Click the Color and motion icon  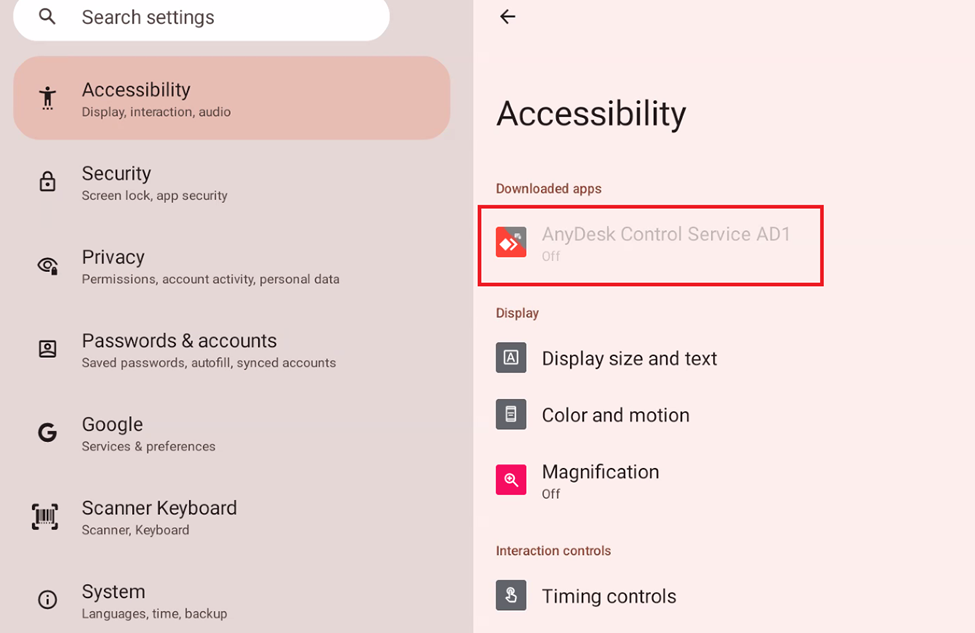[x=511, y=414]
